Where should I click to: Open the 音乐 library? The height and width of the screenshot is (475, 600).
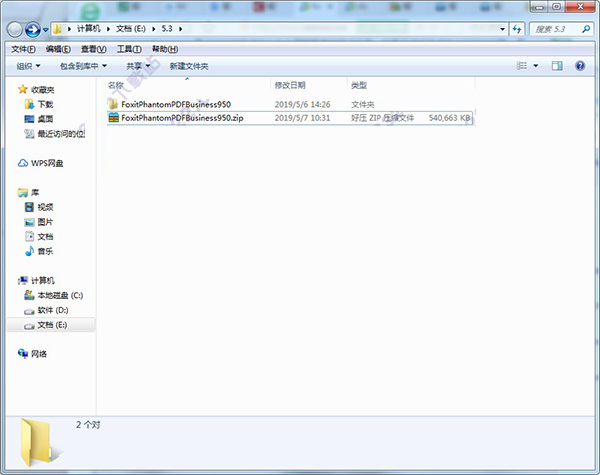coord(45,251)
